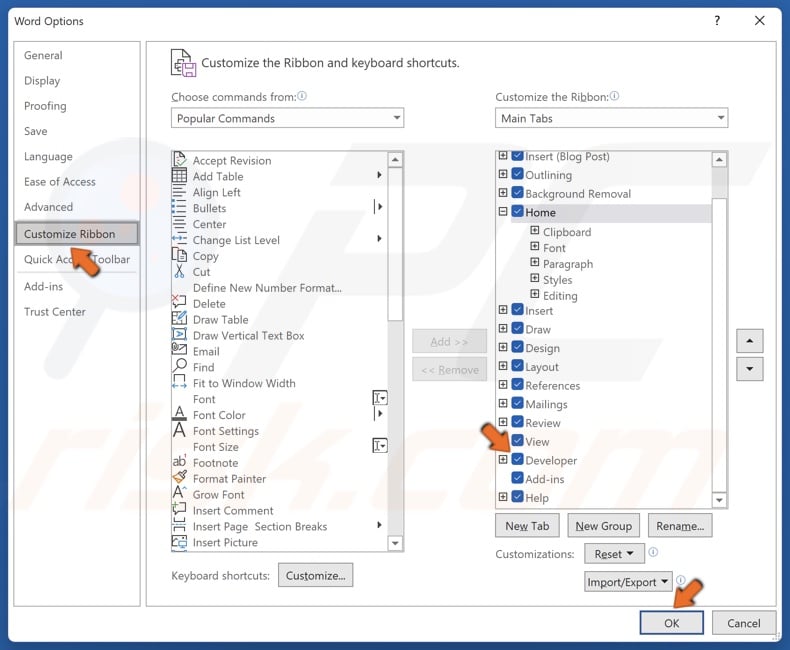The width and height of the screenshot is (790, 650).
Task: Click the Font Color icon
Action: tap(179, 414)
